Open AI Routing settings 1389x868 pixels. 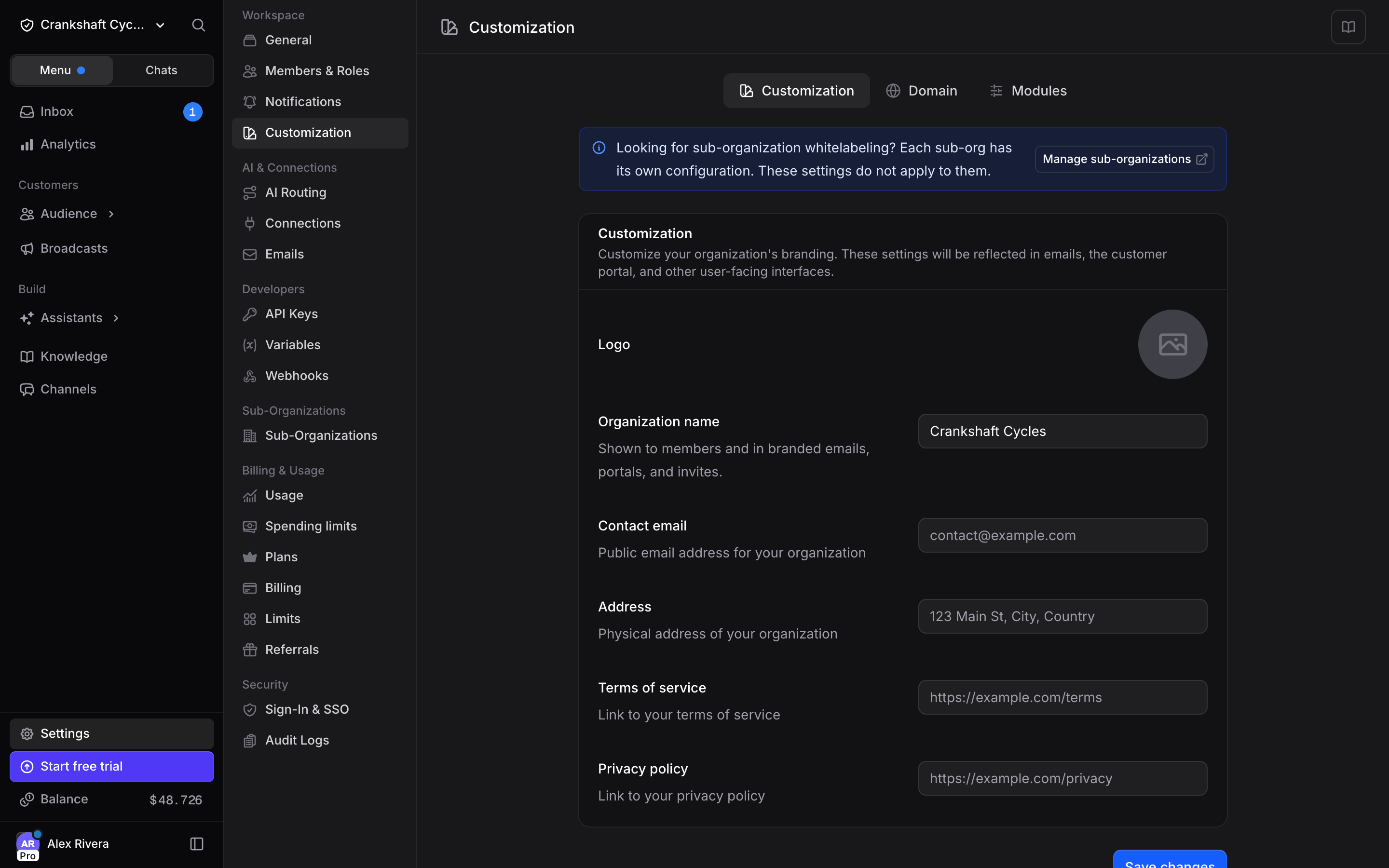click(x=320, y=193)
